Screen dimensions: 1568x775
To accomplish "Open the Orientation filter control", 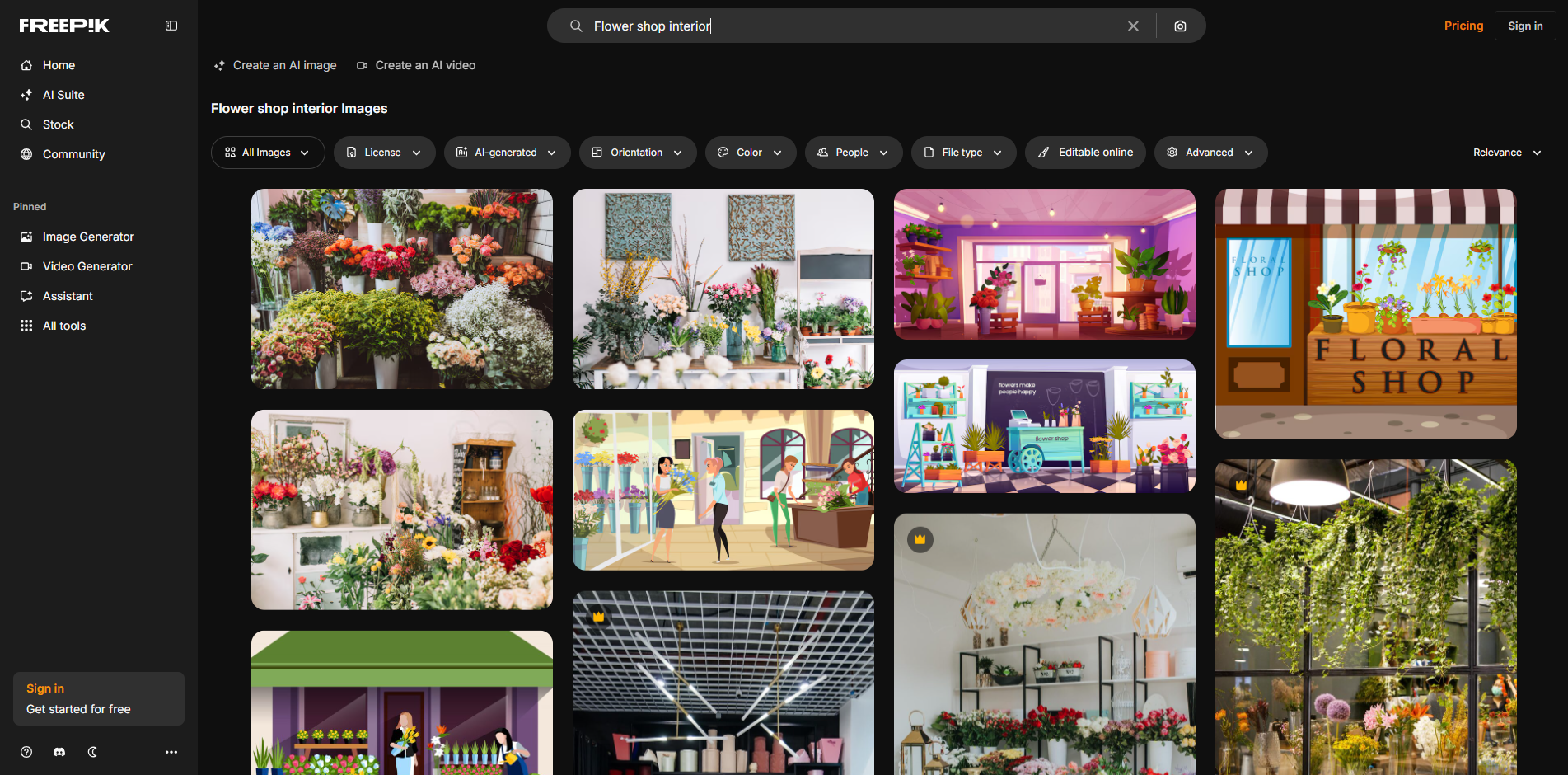I will point(637,152).
